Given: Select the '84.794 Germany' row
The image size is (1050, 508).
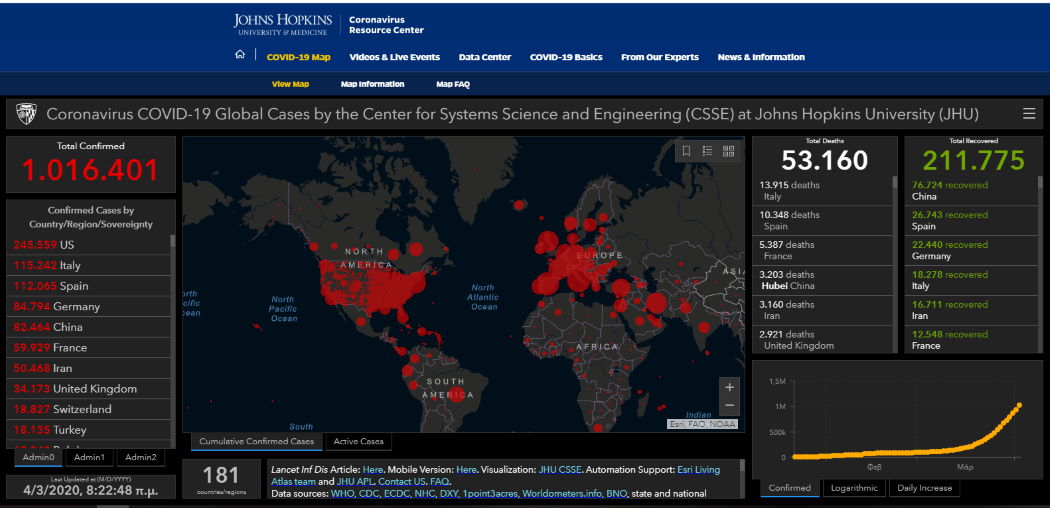Looking at the screenshot, I should [89, 307].
